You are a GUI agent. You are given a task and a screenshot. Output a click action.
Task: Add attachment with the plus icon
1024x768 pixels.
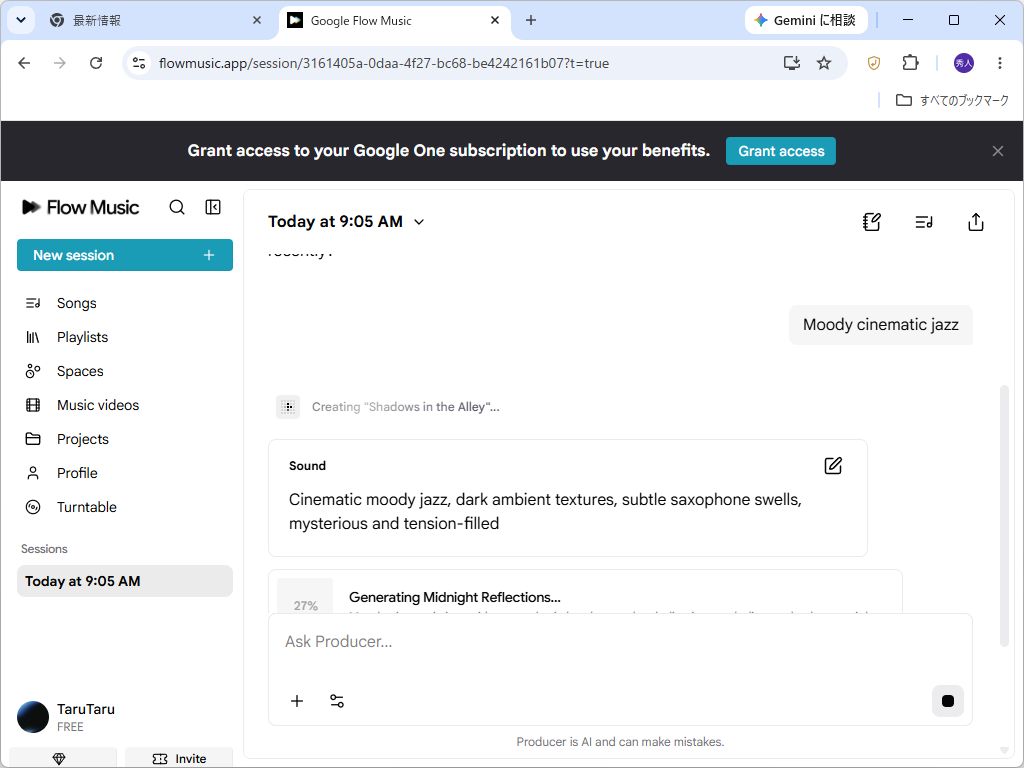tap(297, 701)
